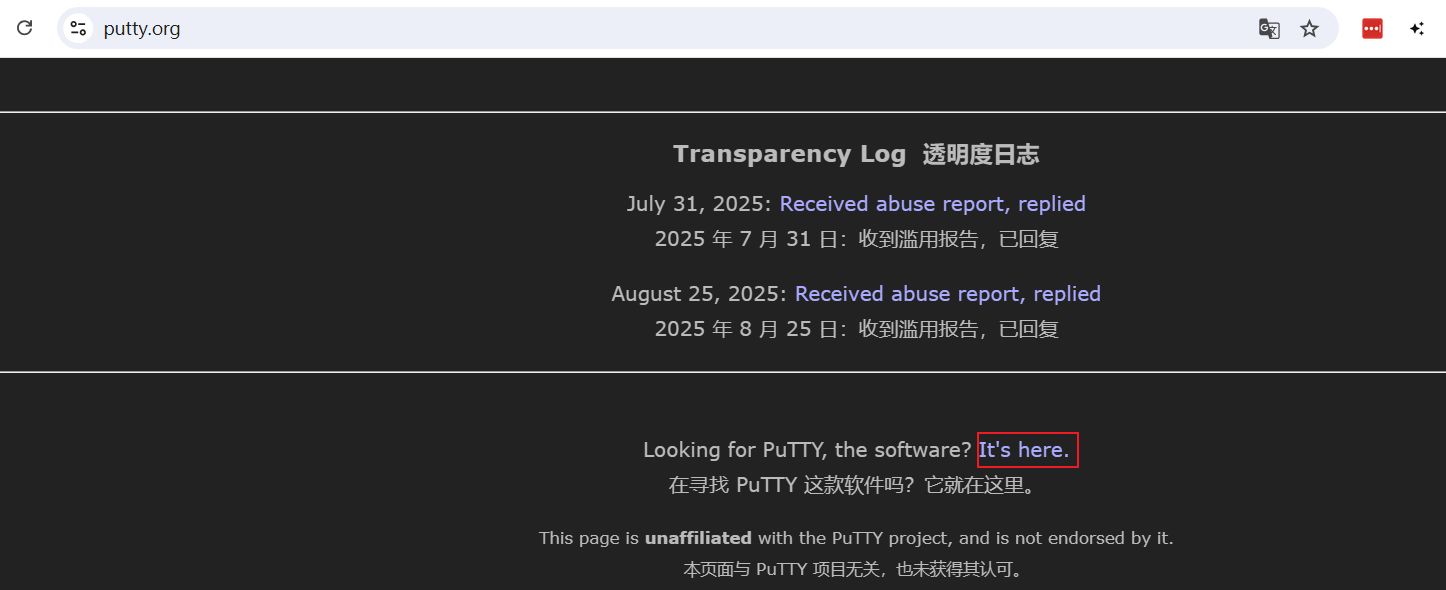Click "Looking for PuTTY, the software?" text
1446x590 pixels.
pos(807,450)
